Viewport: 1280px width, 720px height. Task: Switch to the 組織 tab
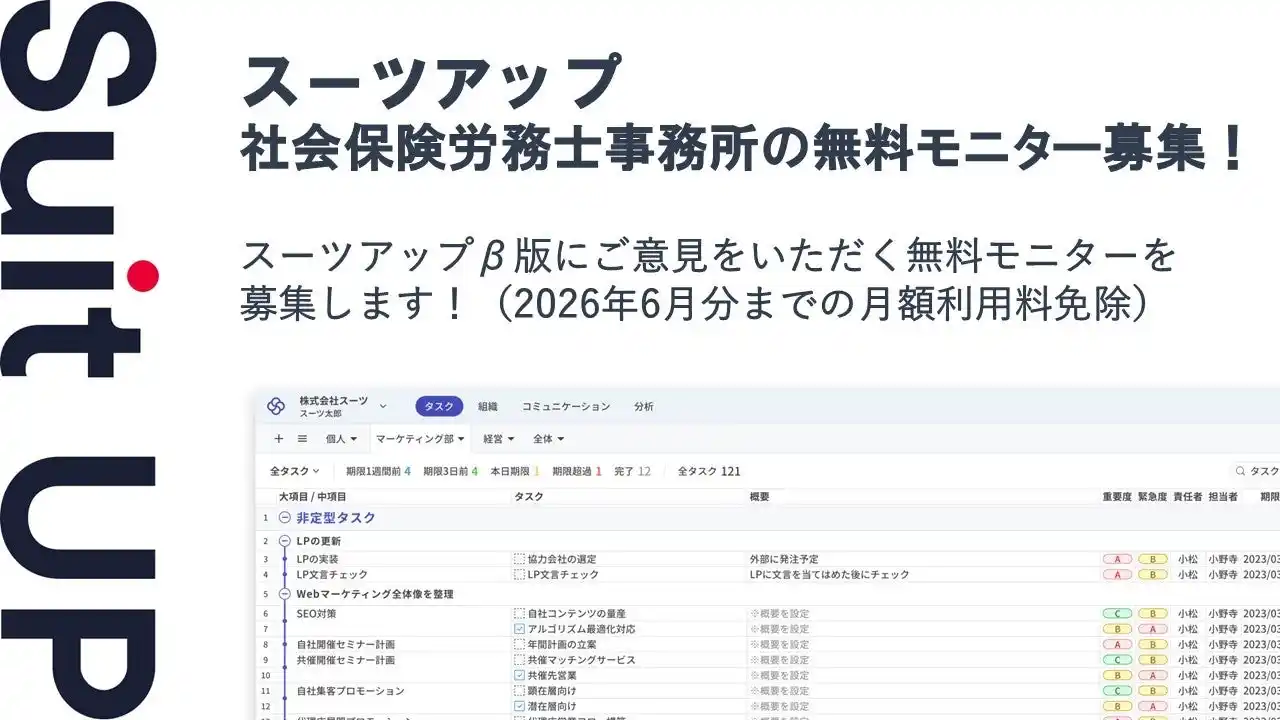(x=489, y=406)
